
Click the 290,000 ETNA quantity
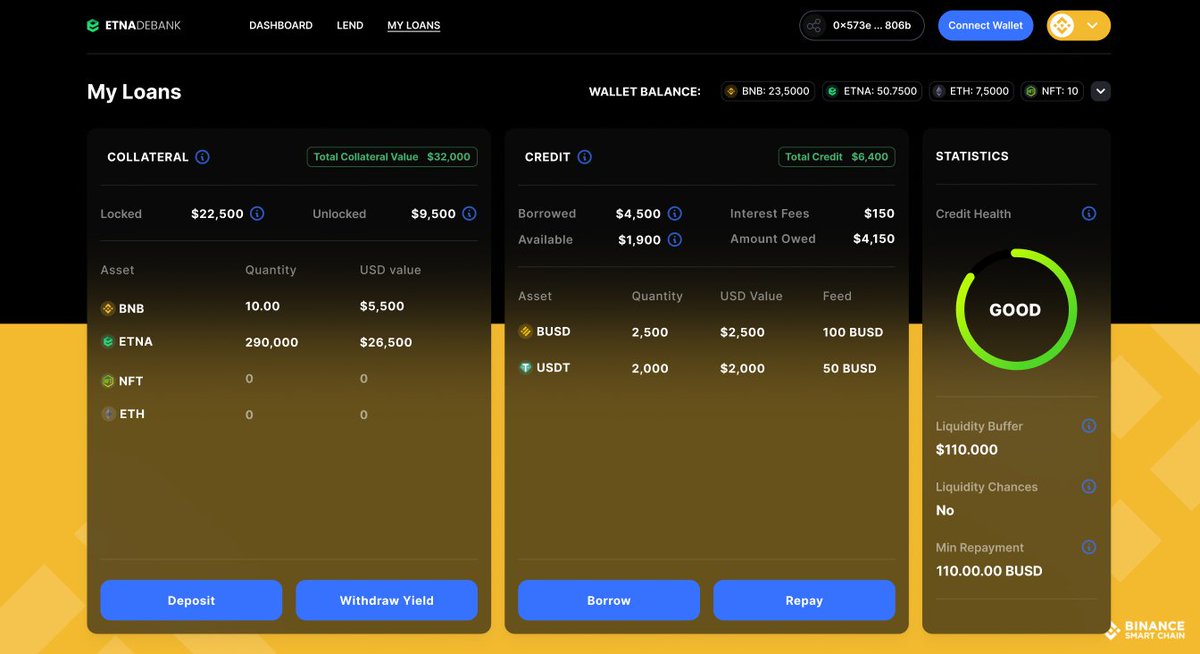coord(272,342)
